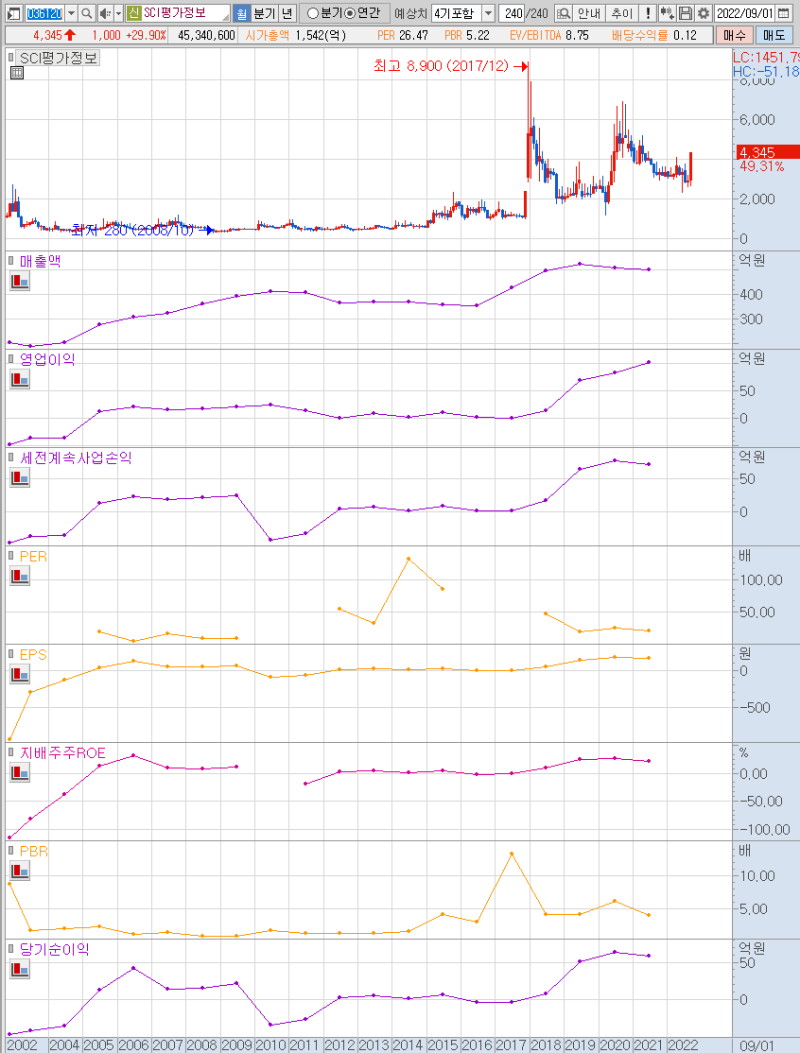Click the 지배주주ROE panel title
This screenshot has width=800, height=1053.
(x=62, y=753)
